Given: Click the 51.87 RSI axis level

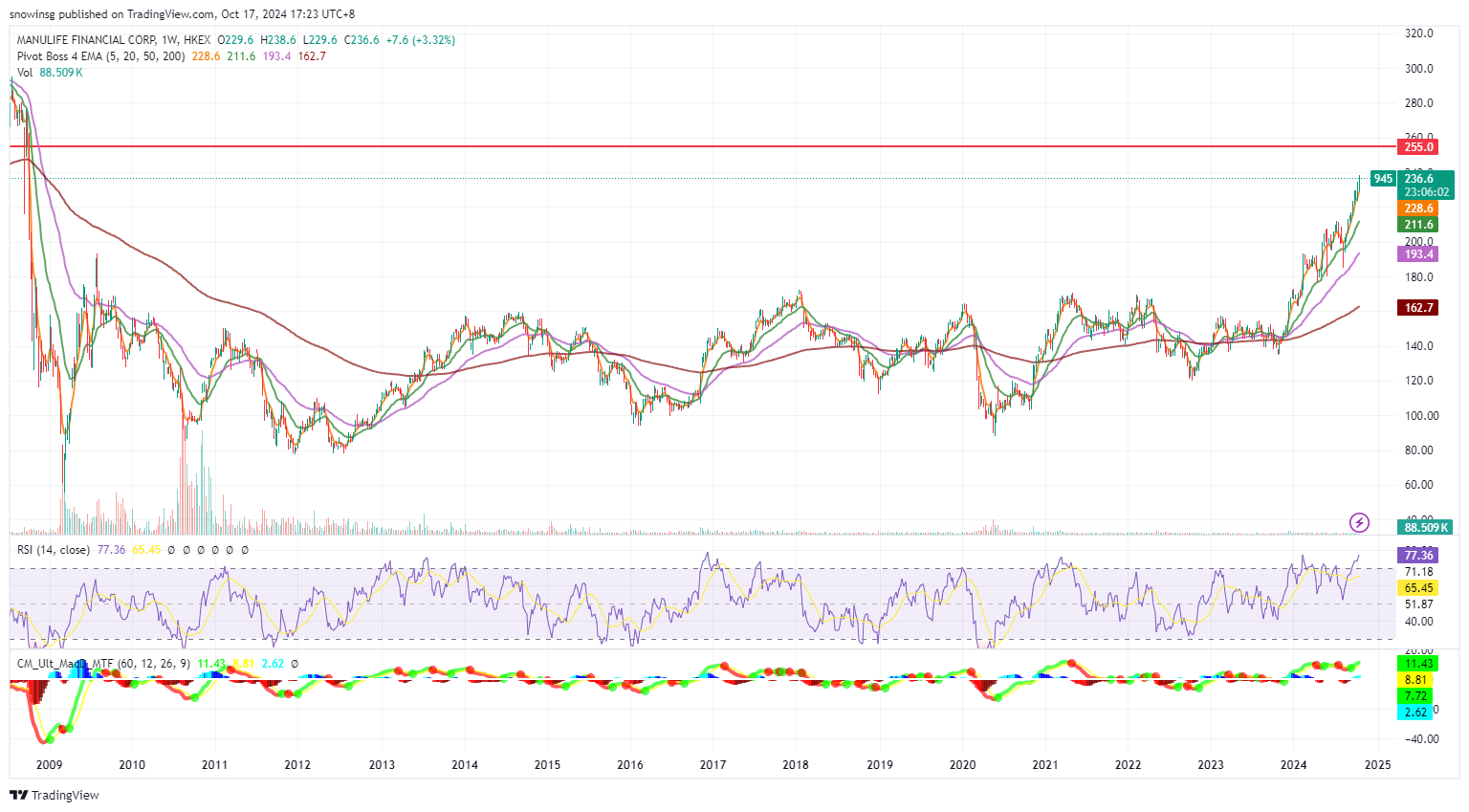Looking at the screenshot, I should click(x=1418, y=604).
